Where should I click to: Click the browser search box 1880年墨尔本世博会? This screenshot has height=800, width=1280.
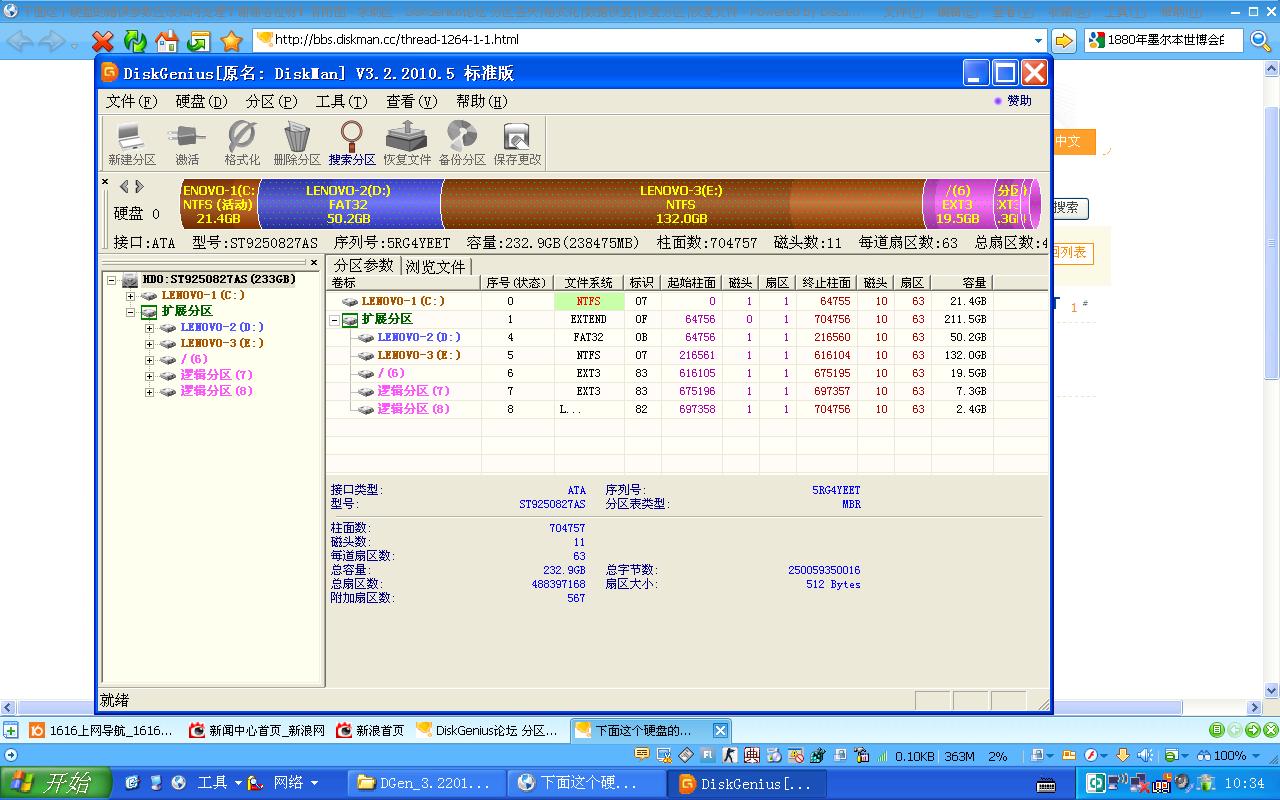tap(1164, 40)
